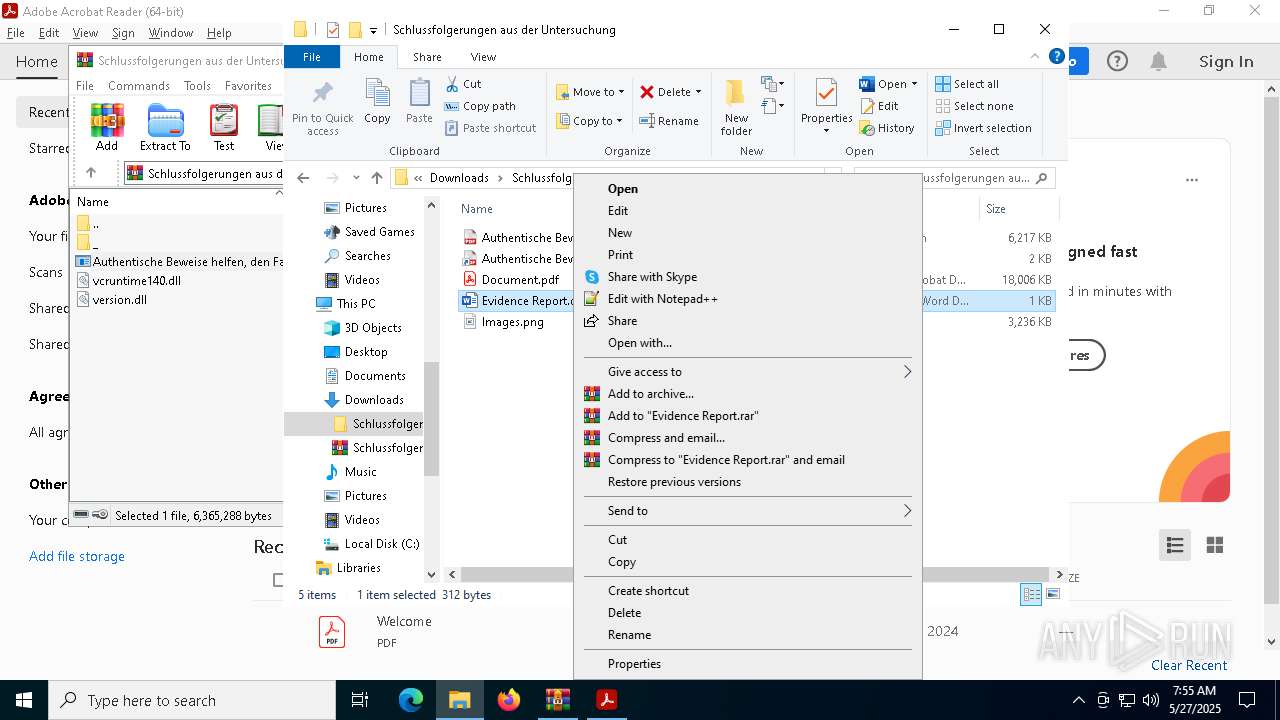This screenshot has height=720, width=1280.
Task: Click Paste shortcut in ribbon
Action: 491,128
